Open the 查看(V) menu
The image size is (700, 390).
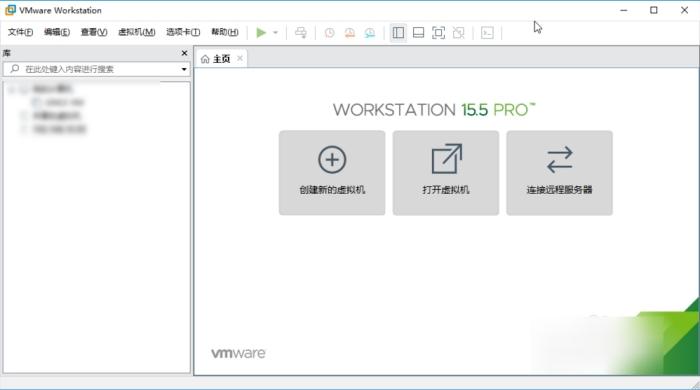coord(94,32)
